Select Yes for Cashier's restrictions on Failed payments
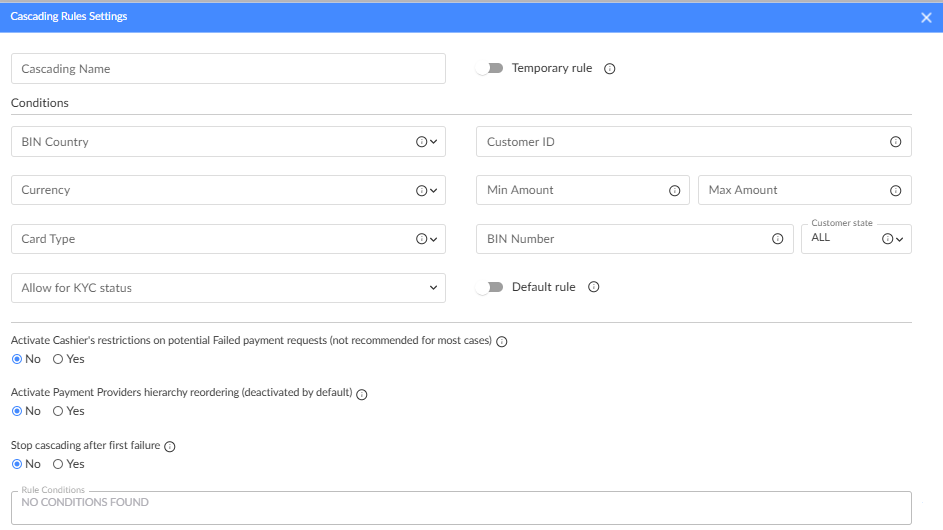Screen dimensions: 943x530 pos(58,358)
